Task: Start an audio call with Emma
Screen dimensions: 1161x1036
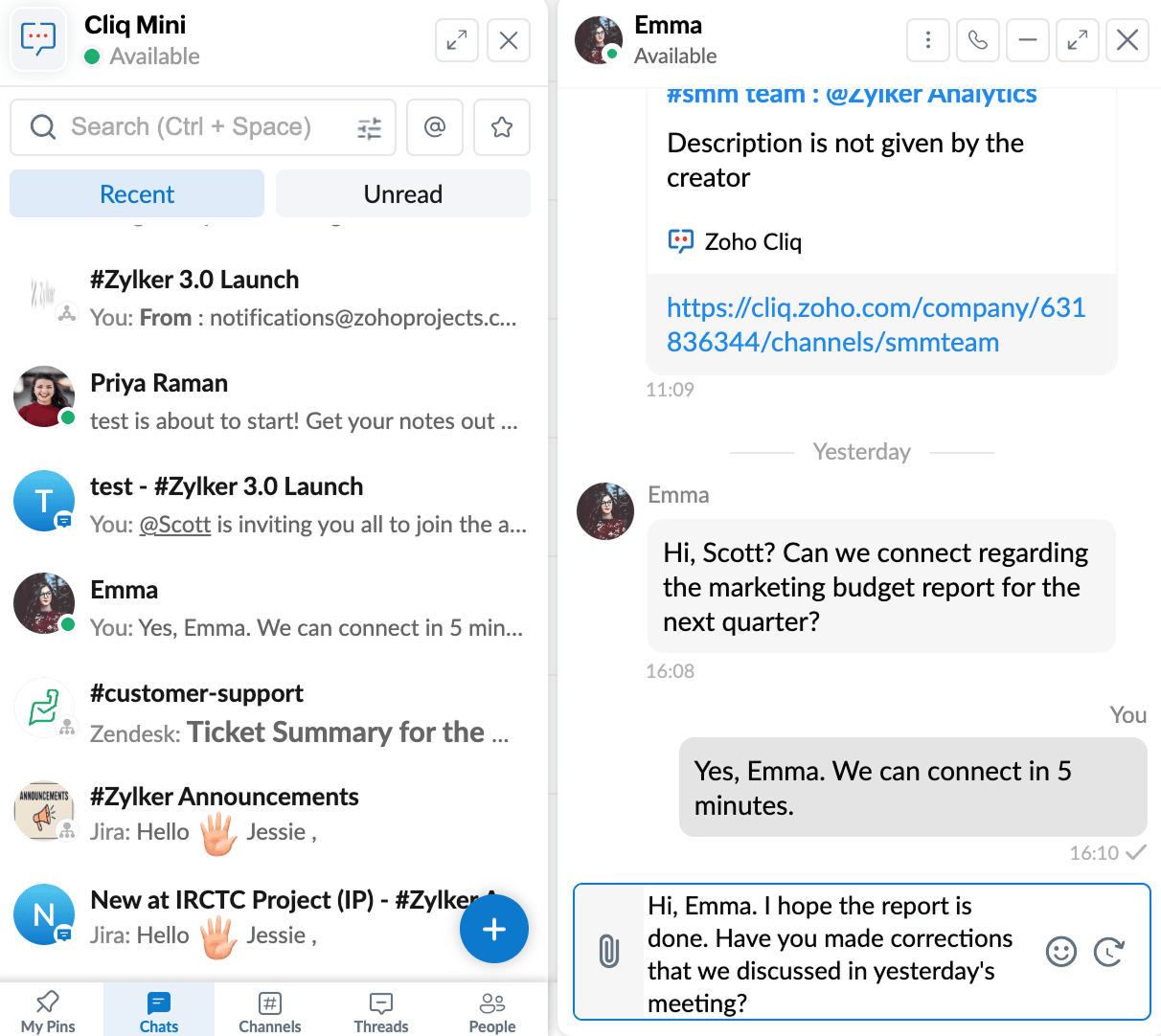Action: click(x=978, y=40)
